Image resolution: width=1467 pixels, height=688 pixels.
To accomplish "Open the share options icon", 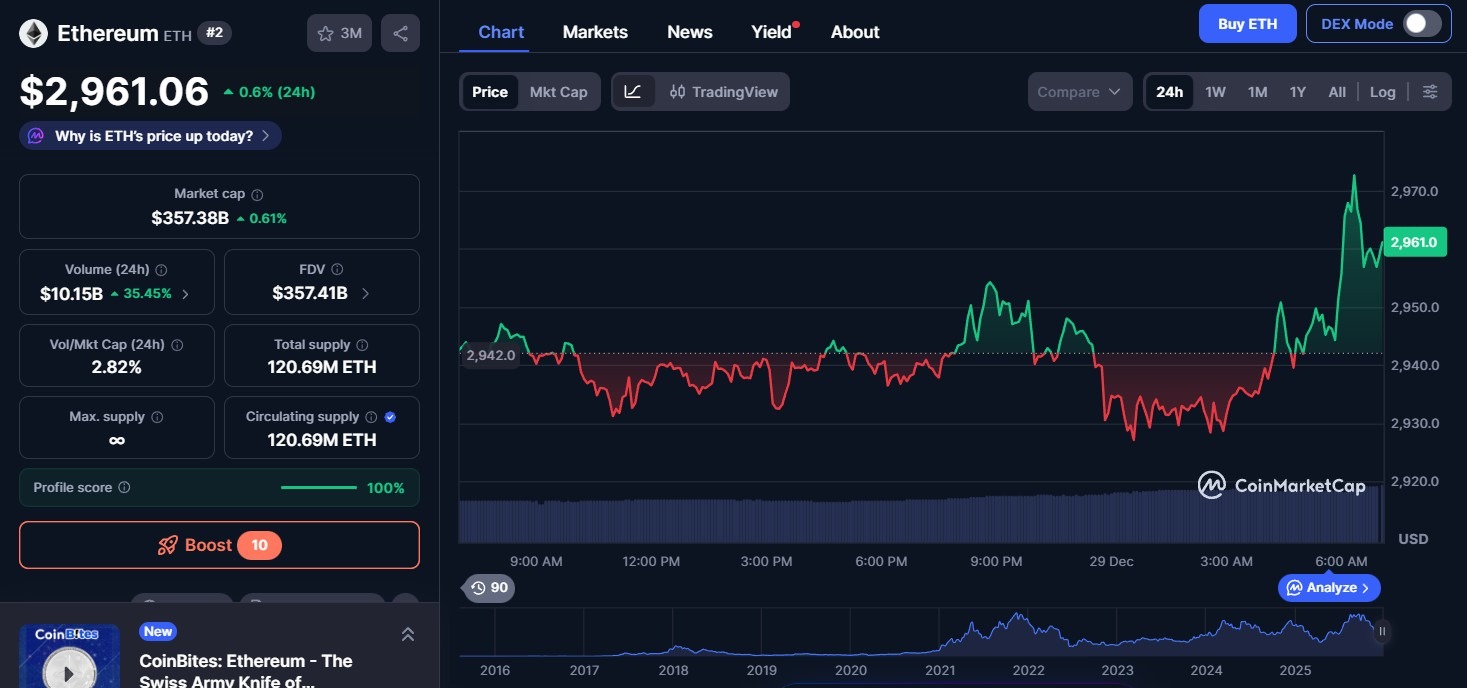I will pos(400,32).
